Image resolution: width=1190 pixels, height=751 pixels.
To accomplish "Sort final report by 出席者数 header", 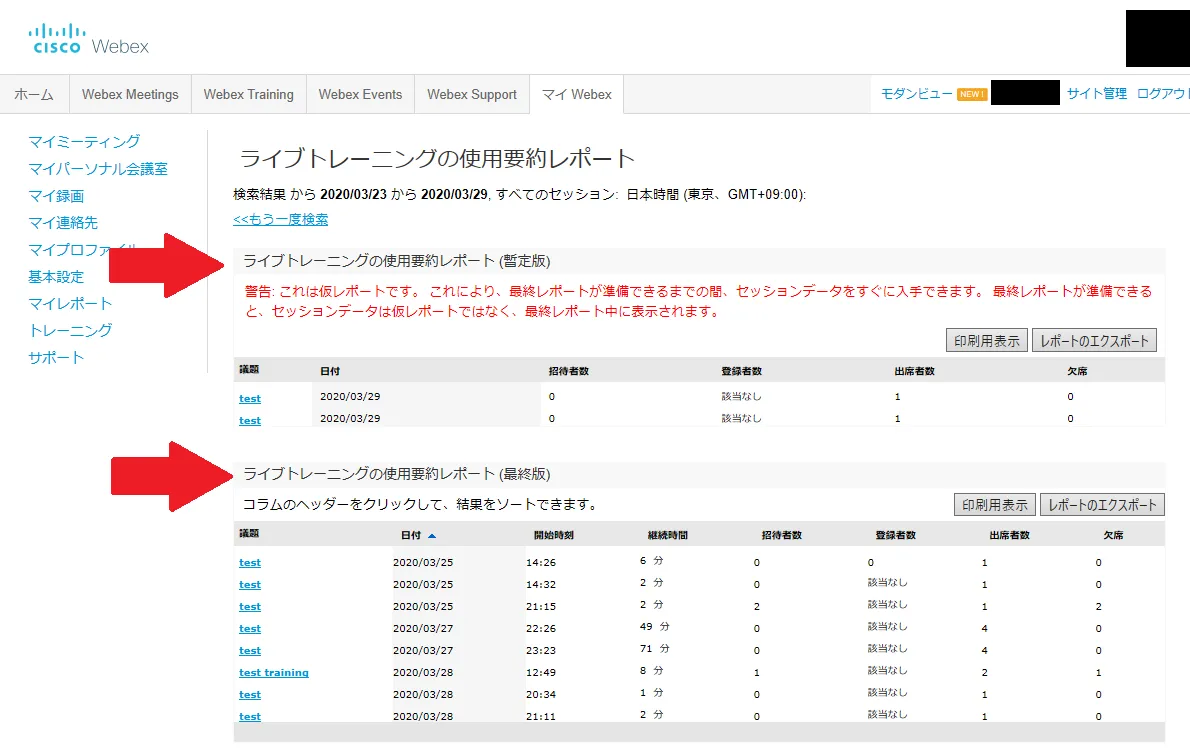I will [1009, 535].
